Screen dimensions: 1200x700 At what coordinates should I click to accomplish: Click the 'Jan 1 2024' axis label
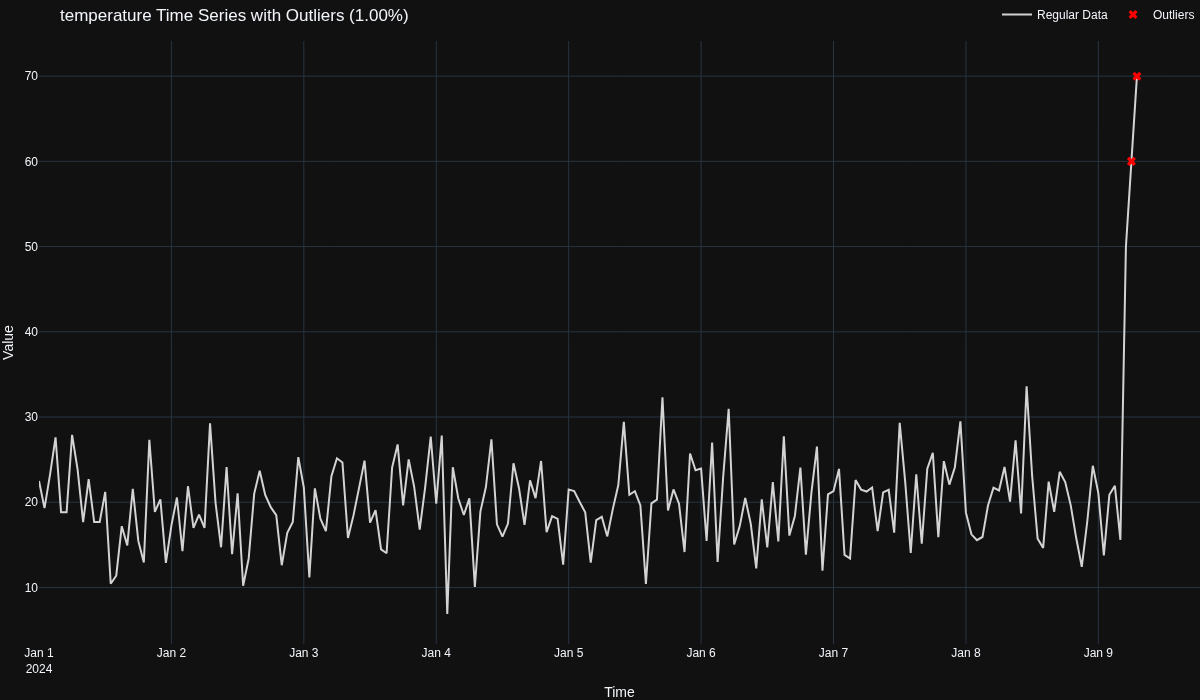coord(39,661)
